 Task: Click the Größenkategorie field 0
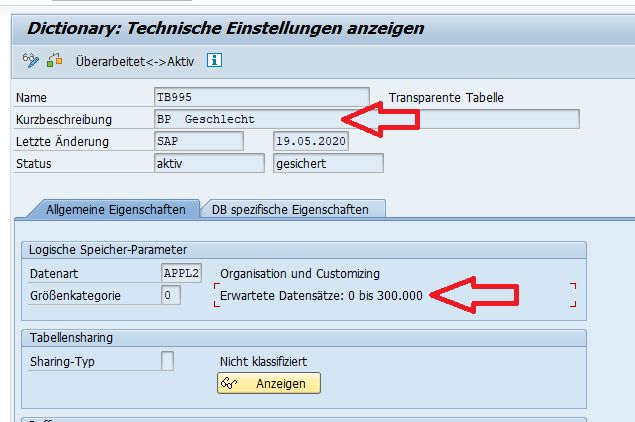click(x=170, y=295)
